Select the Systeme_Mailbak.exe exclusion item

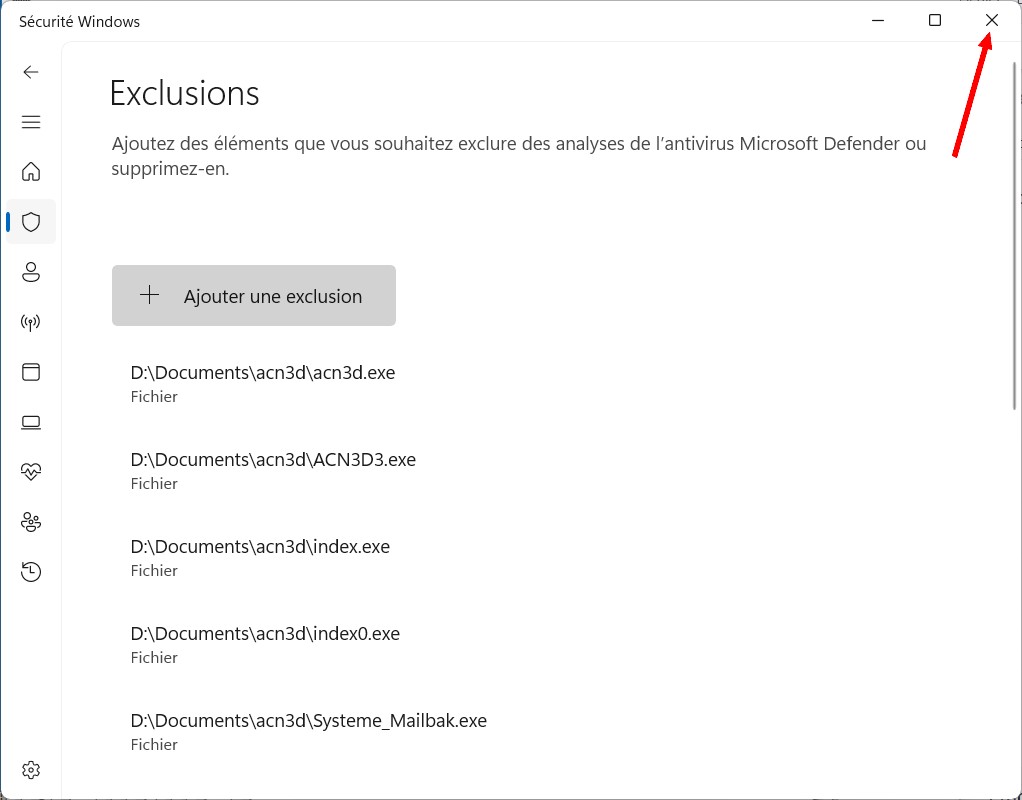point(308,731)
